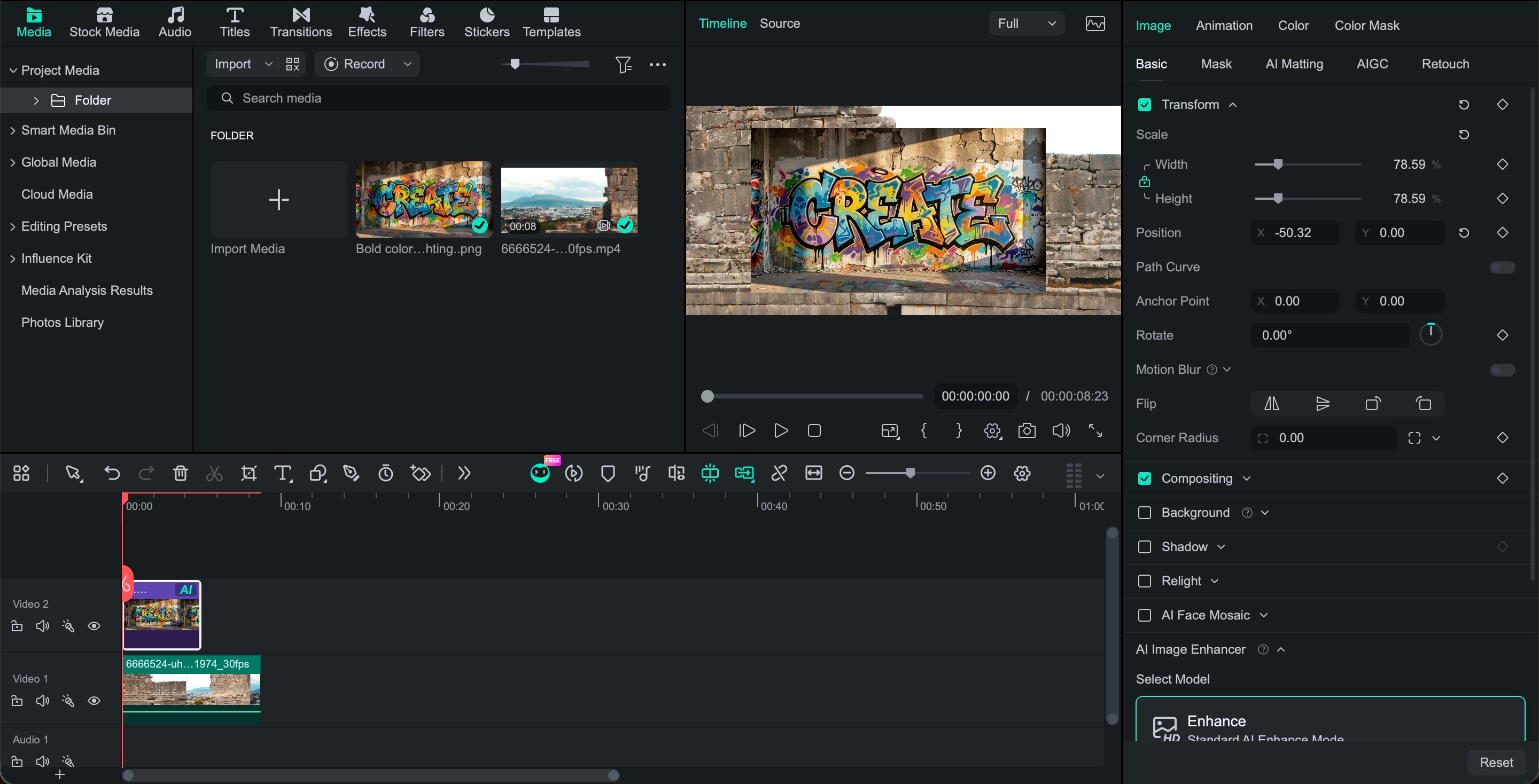Switch preview to the Source tab

click(x=779, y=23)
